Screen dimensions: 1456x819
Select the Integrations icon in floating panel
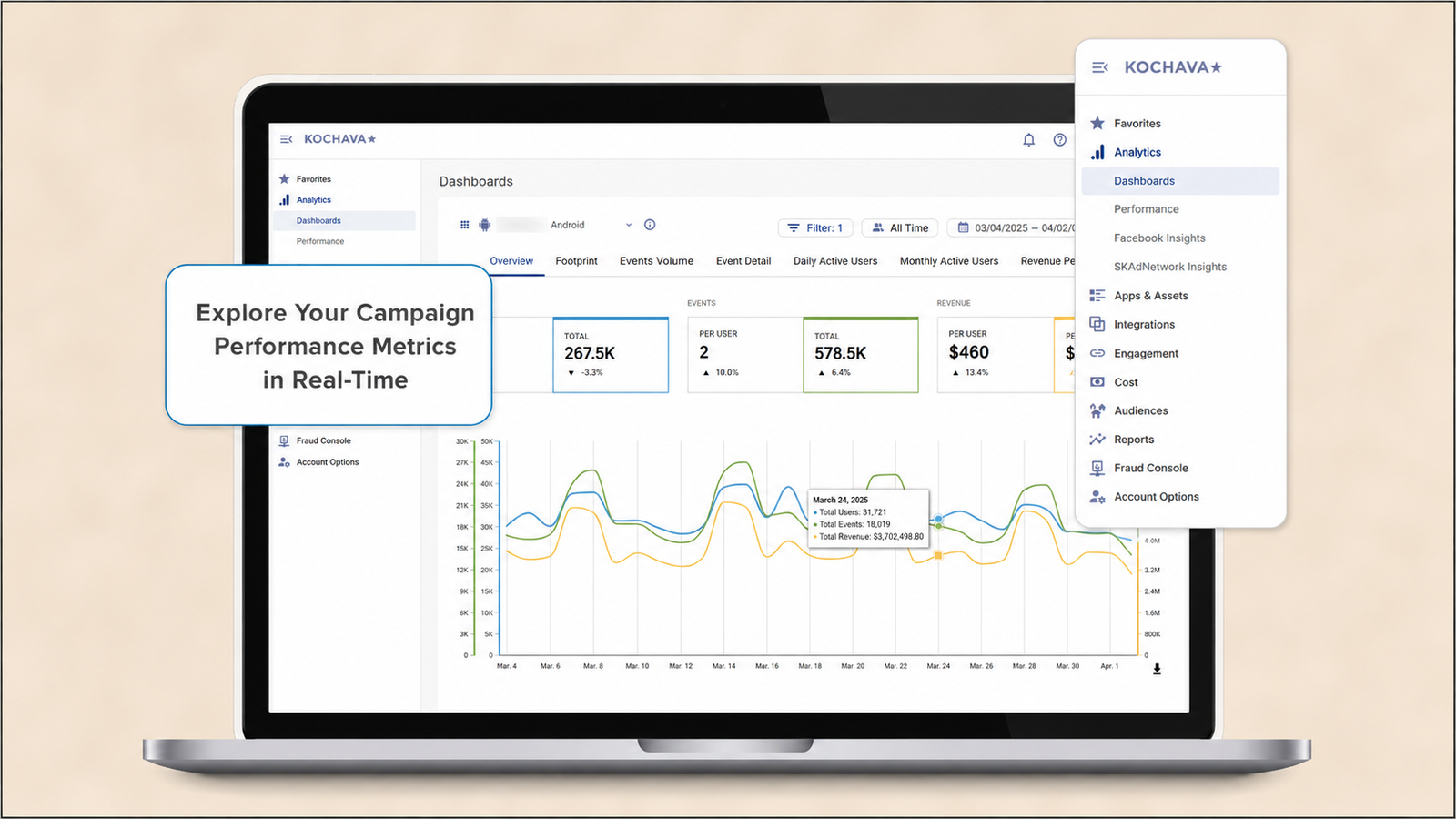(1097, 324)
